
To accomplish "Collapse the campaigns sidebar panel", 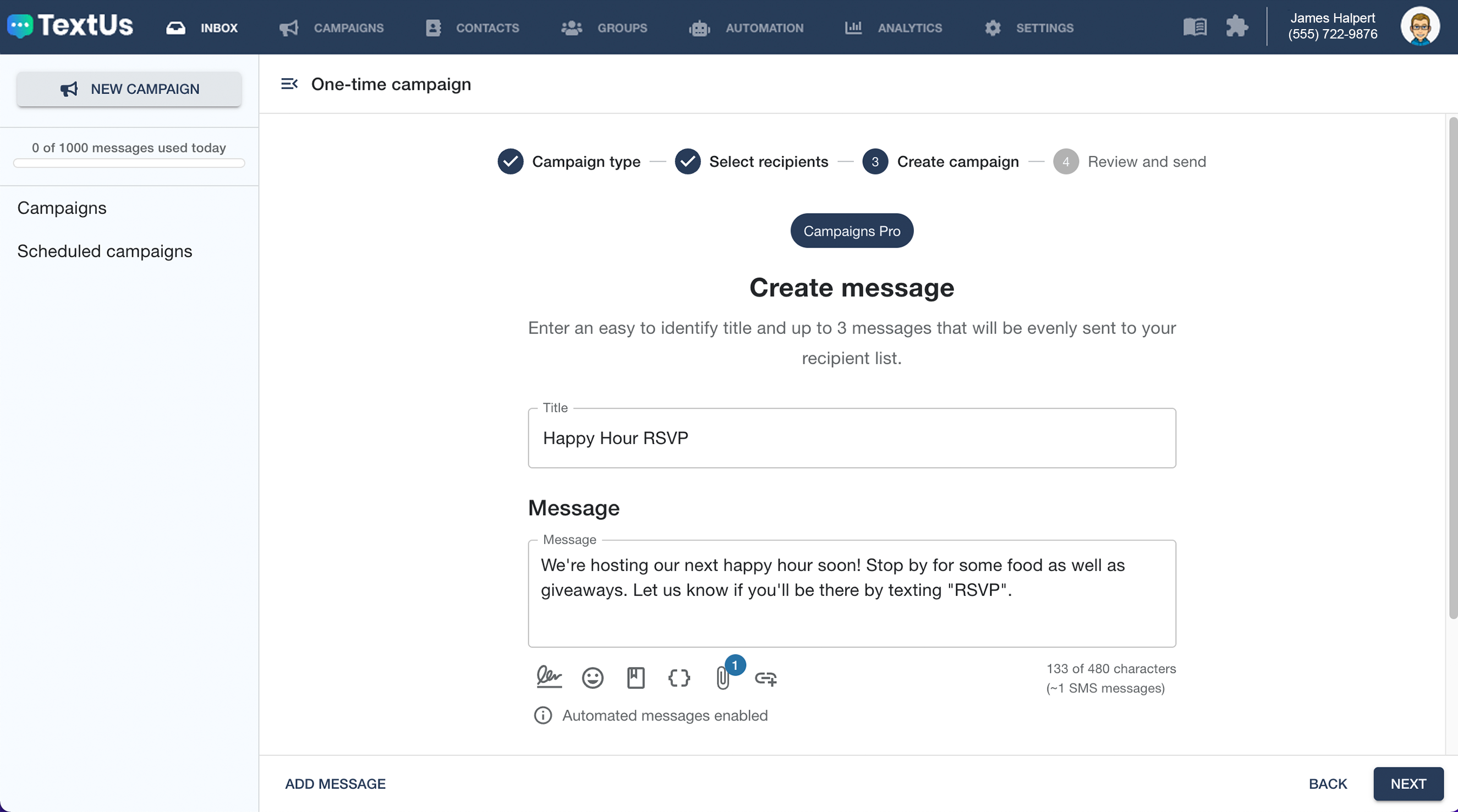I will coord(290,84).
